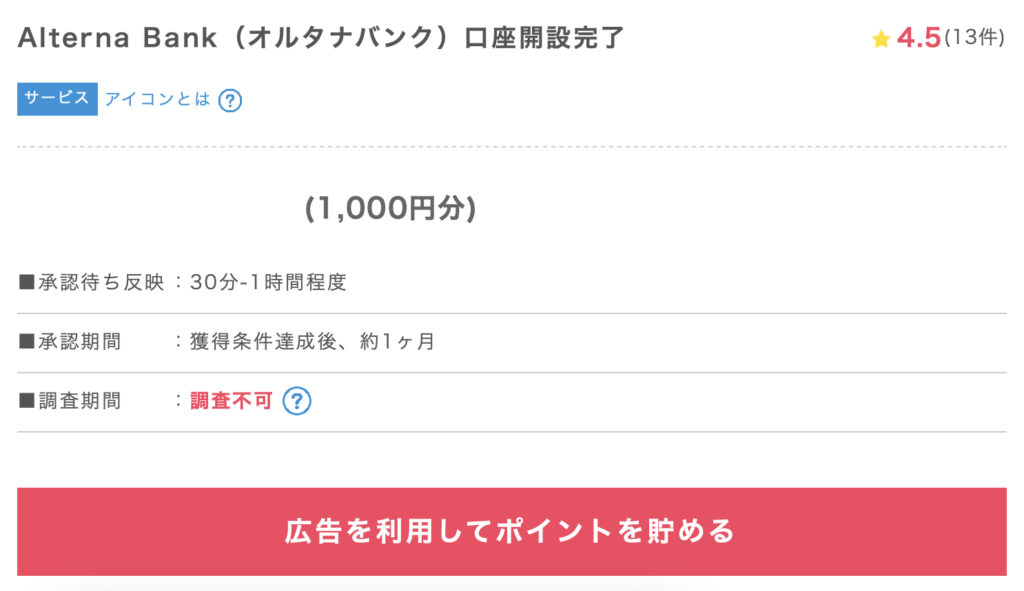Click the 承認期間 label
1024x591 pixels.
80,341
